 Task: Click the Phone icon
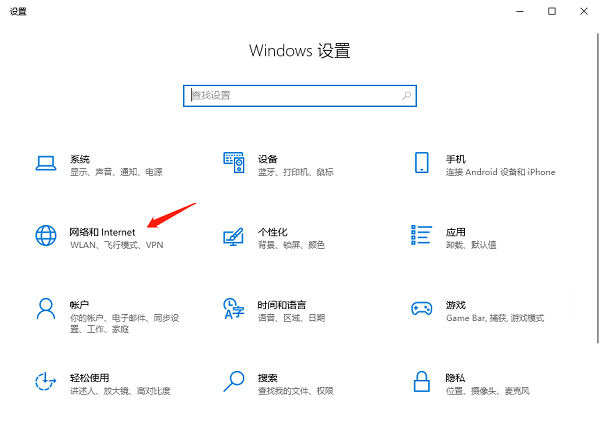click(x=422, y=163)
